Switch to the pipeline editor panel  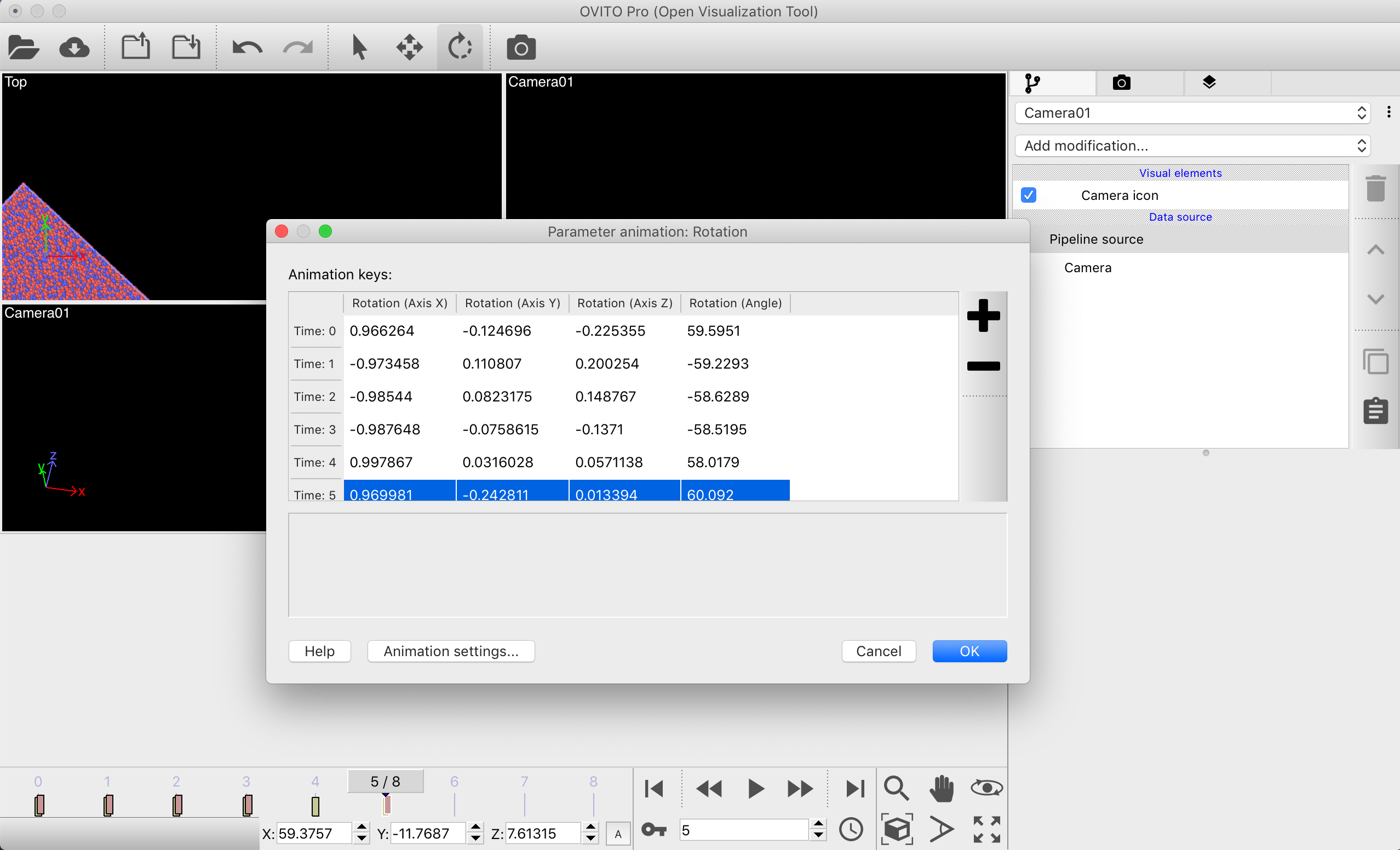pyautogui.click(x=1034, y=83)
